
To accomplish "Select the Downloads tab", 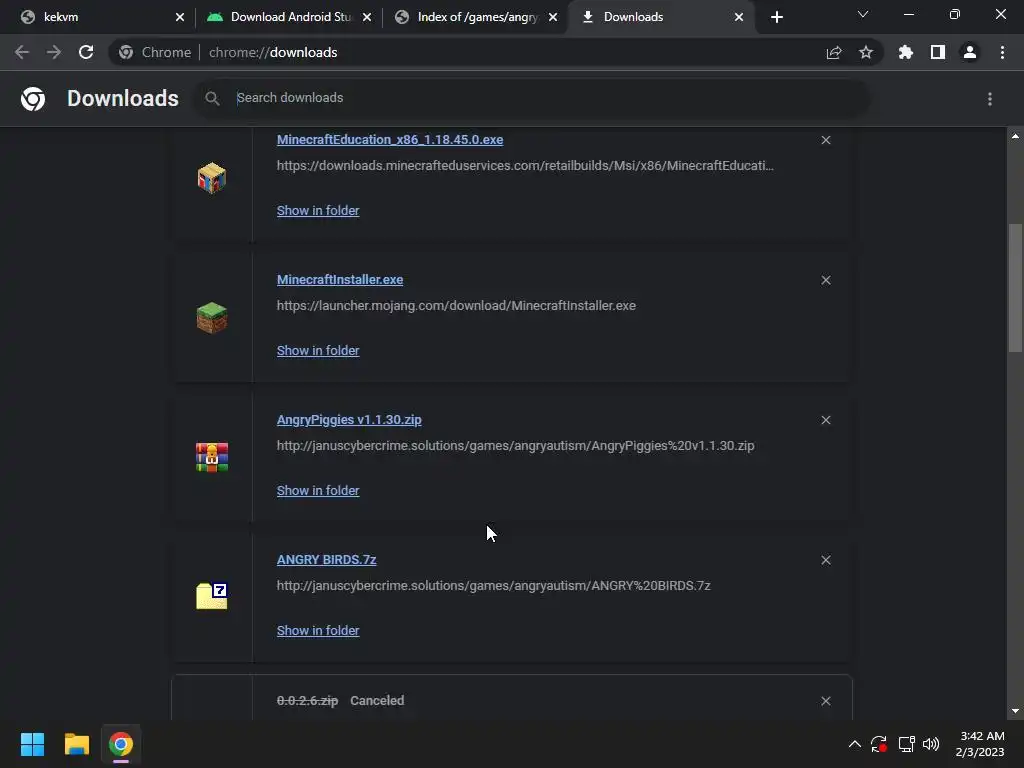I will click(x=661, y=17).
